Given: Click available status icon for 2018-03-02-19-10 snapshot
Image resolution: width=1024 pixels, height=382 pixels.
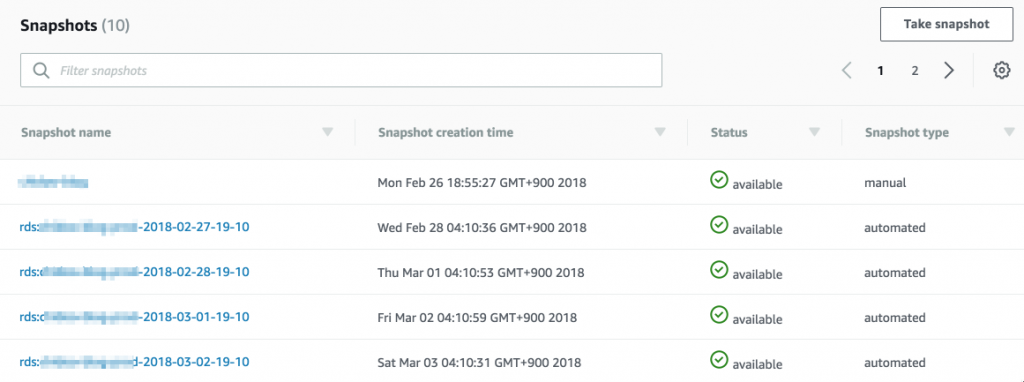Looking at the screenshot, I should pyautogui.click(x=719, y=358).
